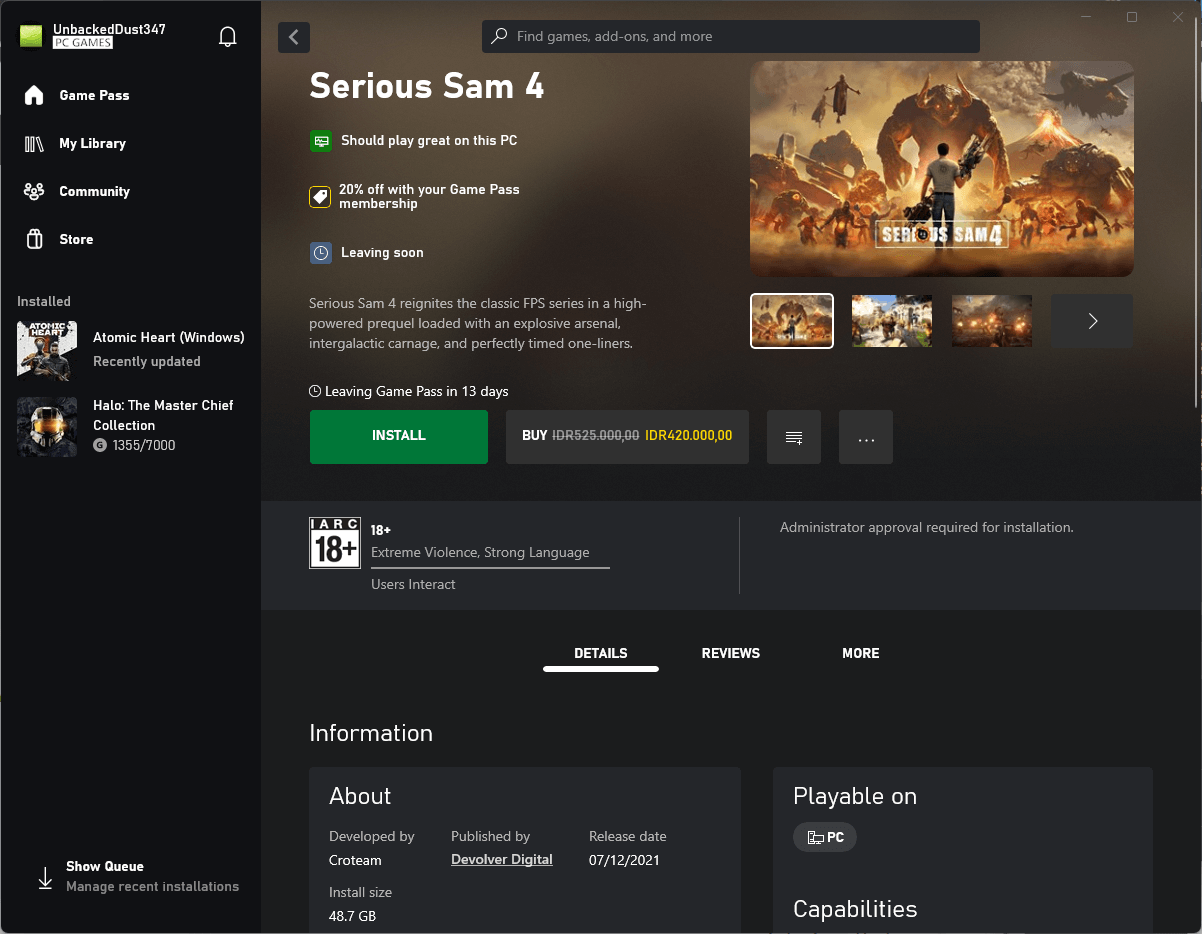This screenshot has width=1202, height=934.
Task: Click UnbackedDust347 profile name
Action: (109, 29)
